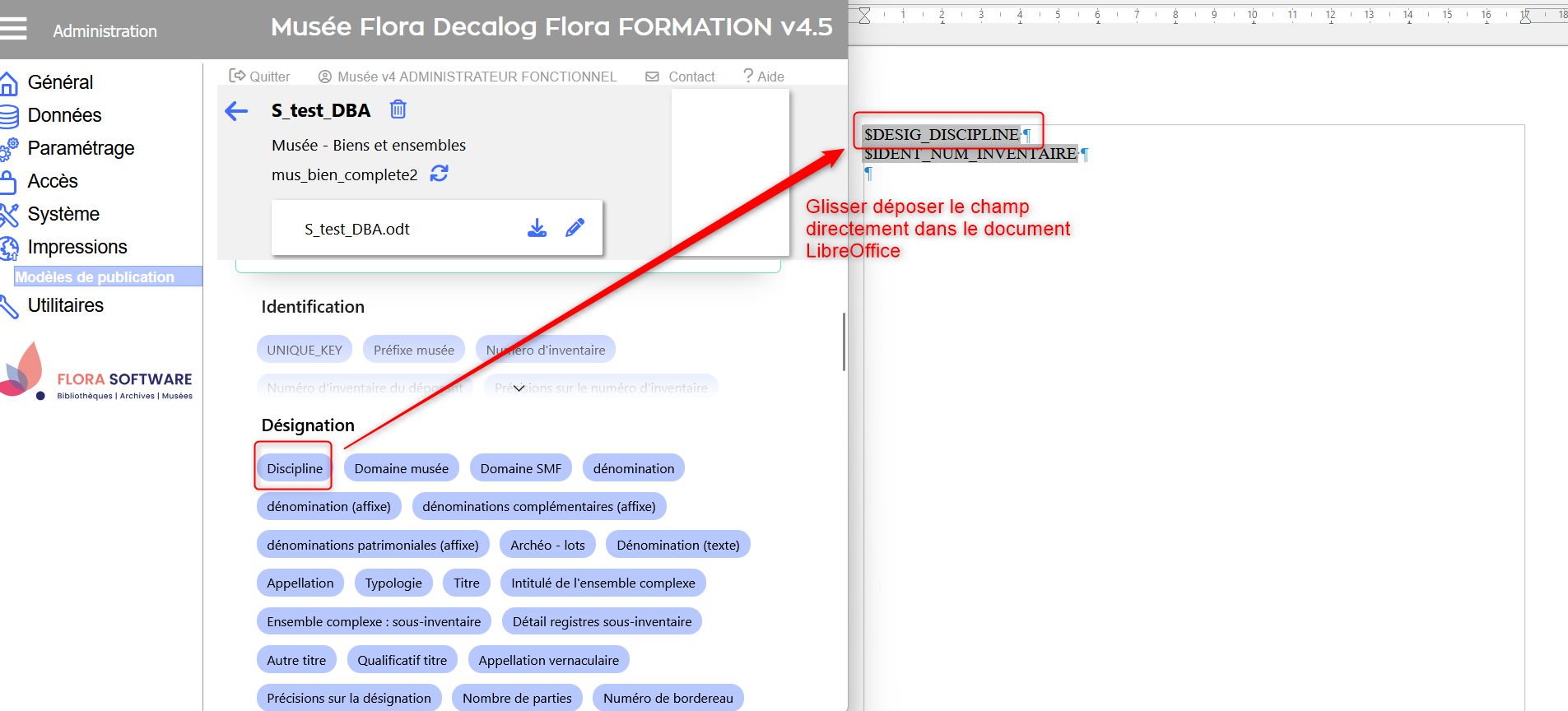Click the right indent marker on ruler

tap(1525, 16)
